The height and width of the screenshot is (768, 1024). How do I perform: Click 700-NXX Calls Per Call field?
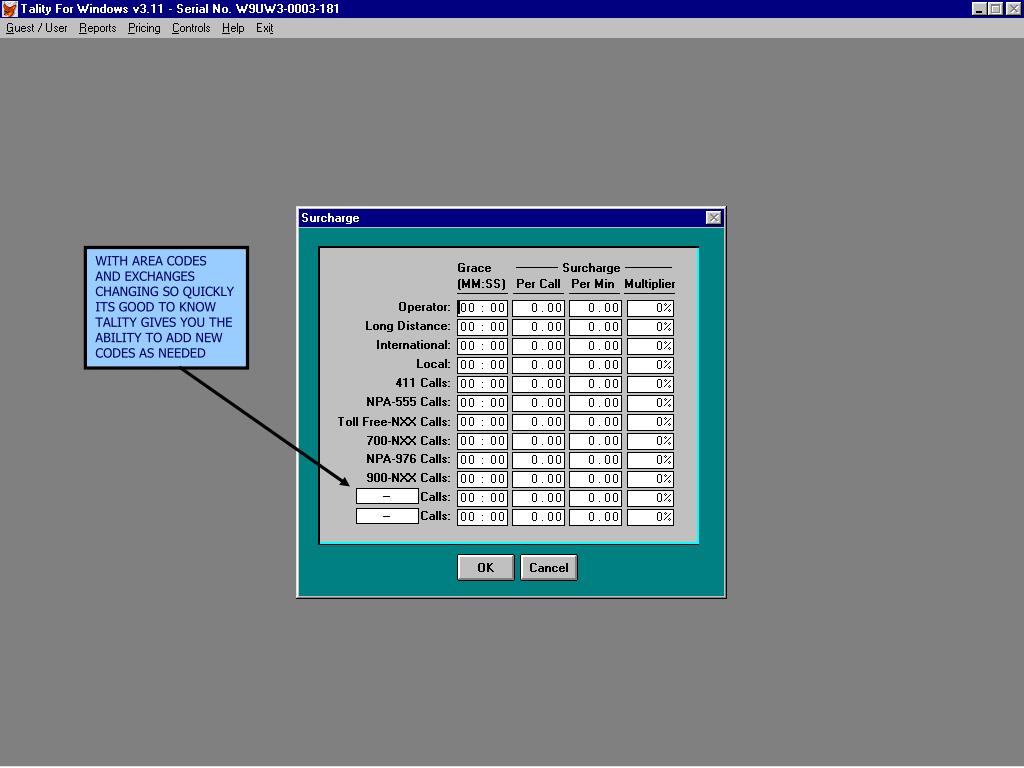point(539,441)
